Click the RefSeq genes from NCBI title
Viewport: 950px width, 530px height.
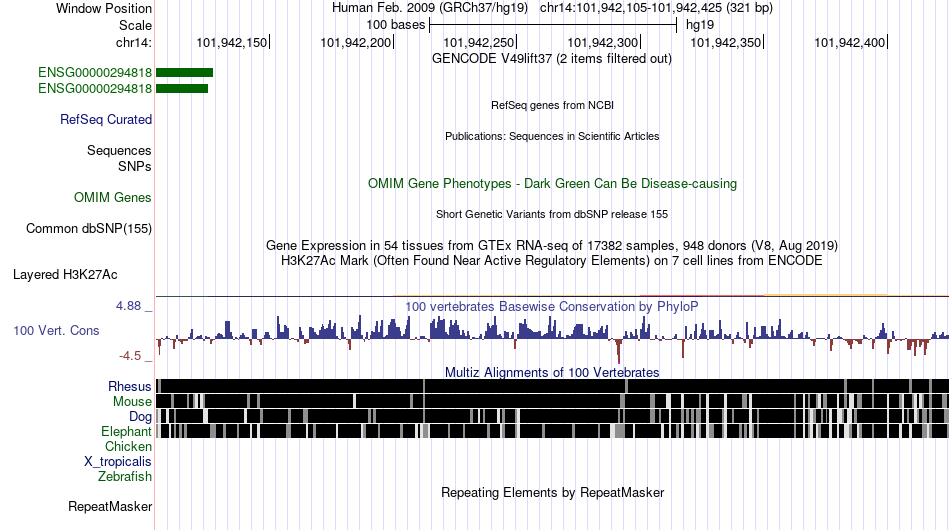[552, 105]
